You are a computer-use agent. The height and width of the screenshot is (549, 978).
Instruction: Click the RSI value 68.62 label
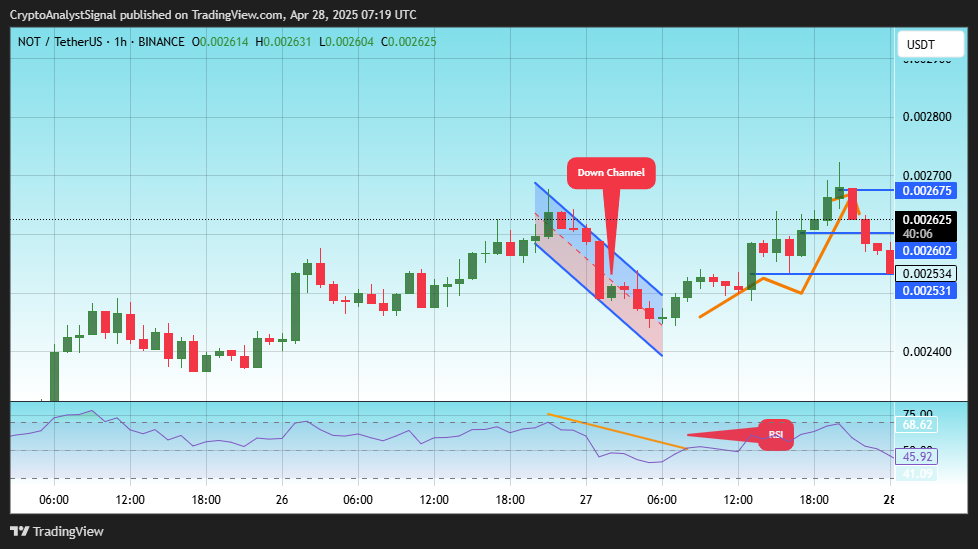916,425
